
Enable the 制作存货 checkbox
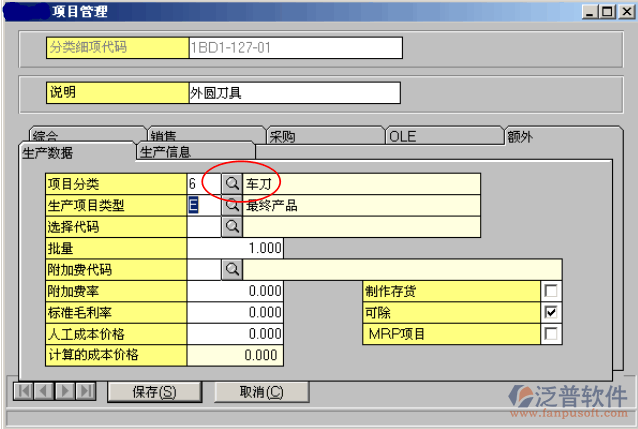pyautogui.click(x=551, y=291)
